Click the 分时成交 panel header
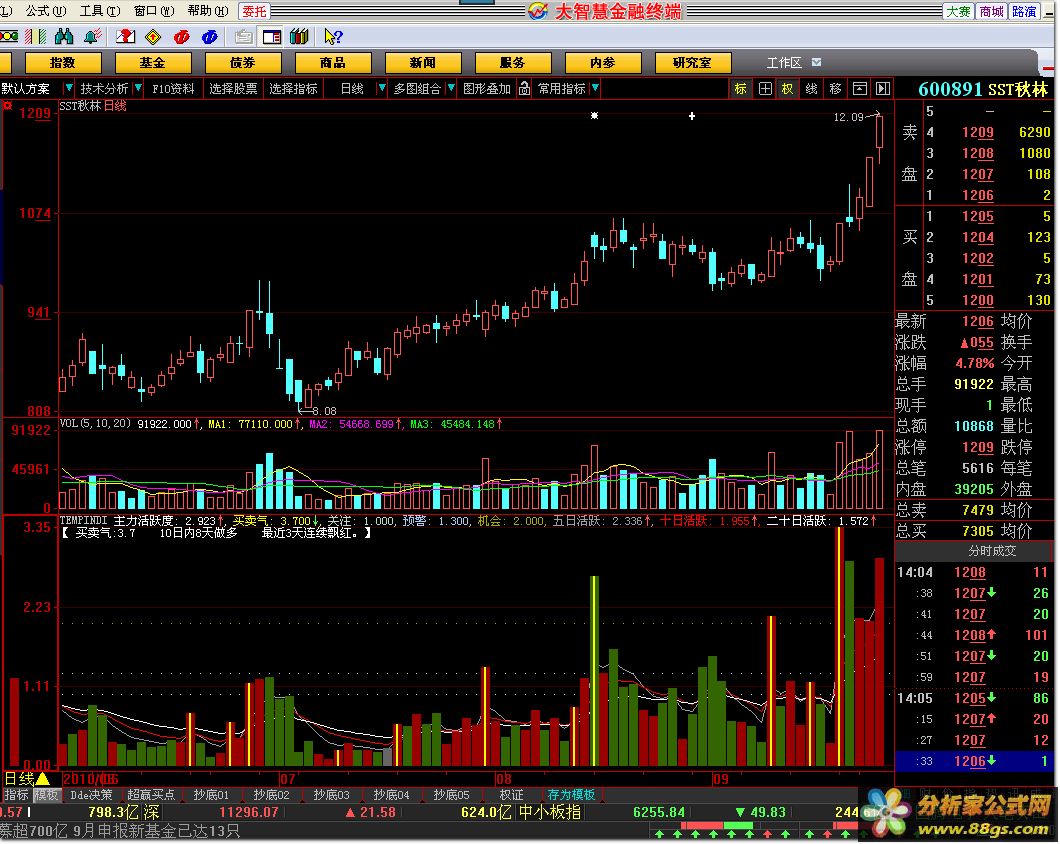This screenshot has width=1060, height=844. (973, 550)
